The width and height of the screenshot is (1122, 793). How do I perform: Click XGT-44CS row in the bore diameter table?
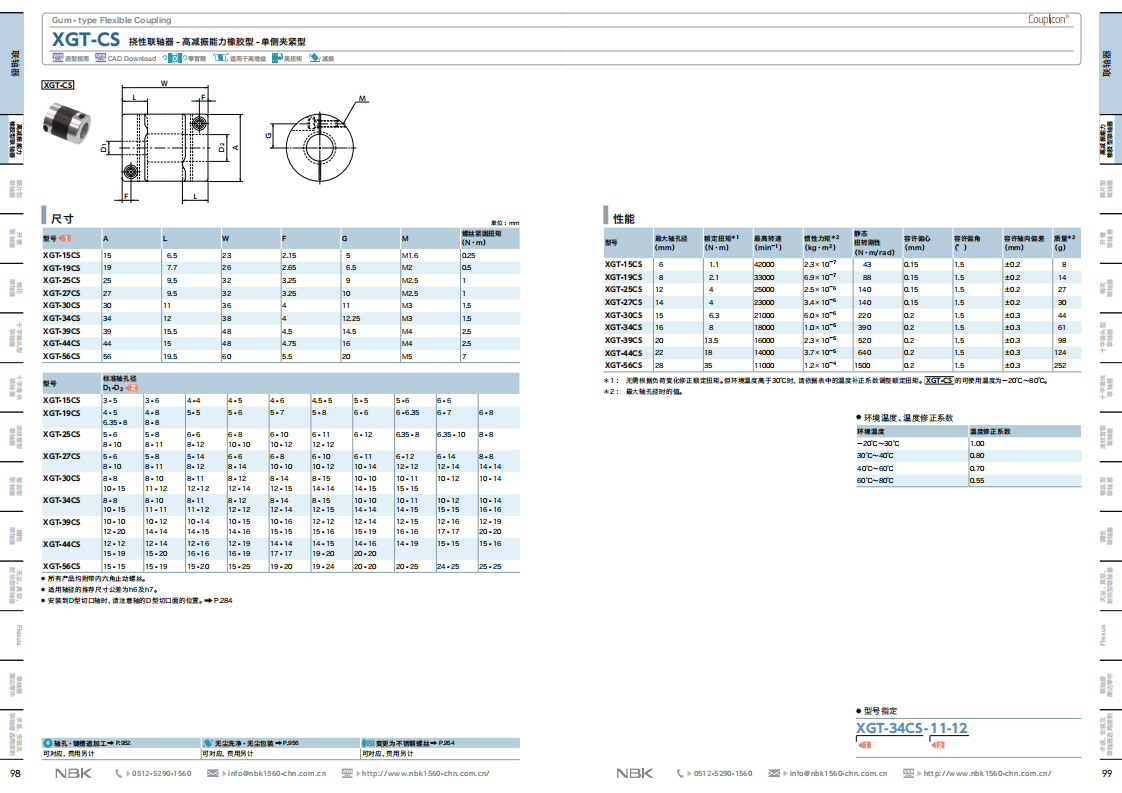(x=280, y=549)
